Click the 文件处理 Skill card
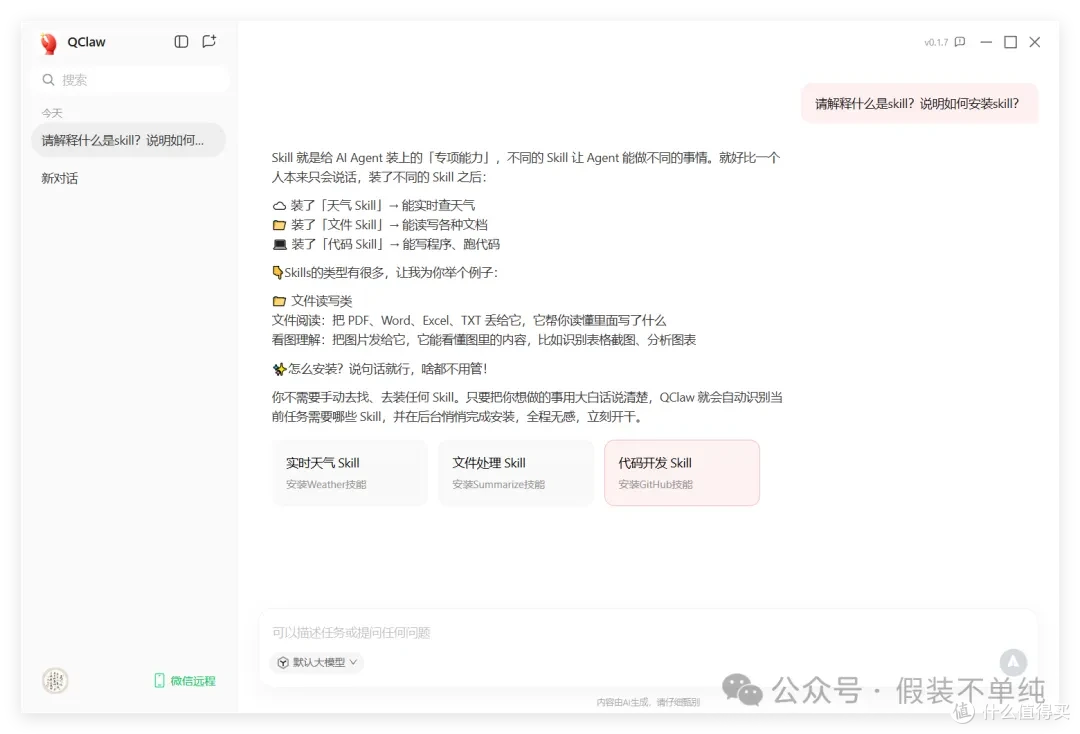The image size is (1080, 734). click(x=516, y=472)
